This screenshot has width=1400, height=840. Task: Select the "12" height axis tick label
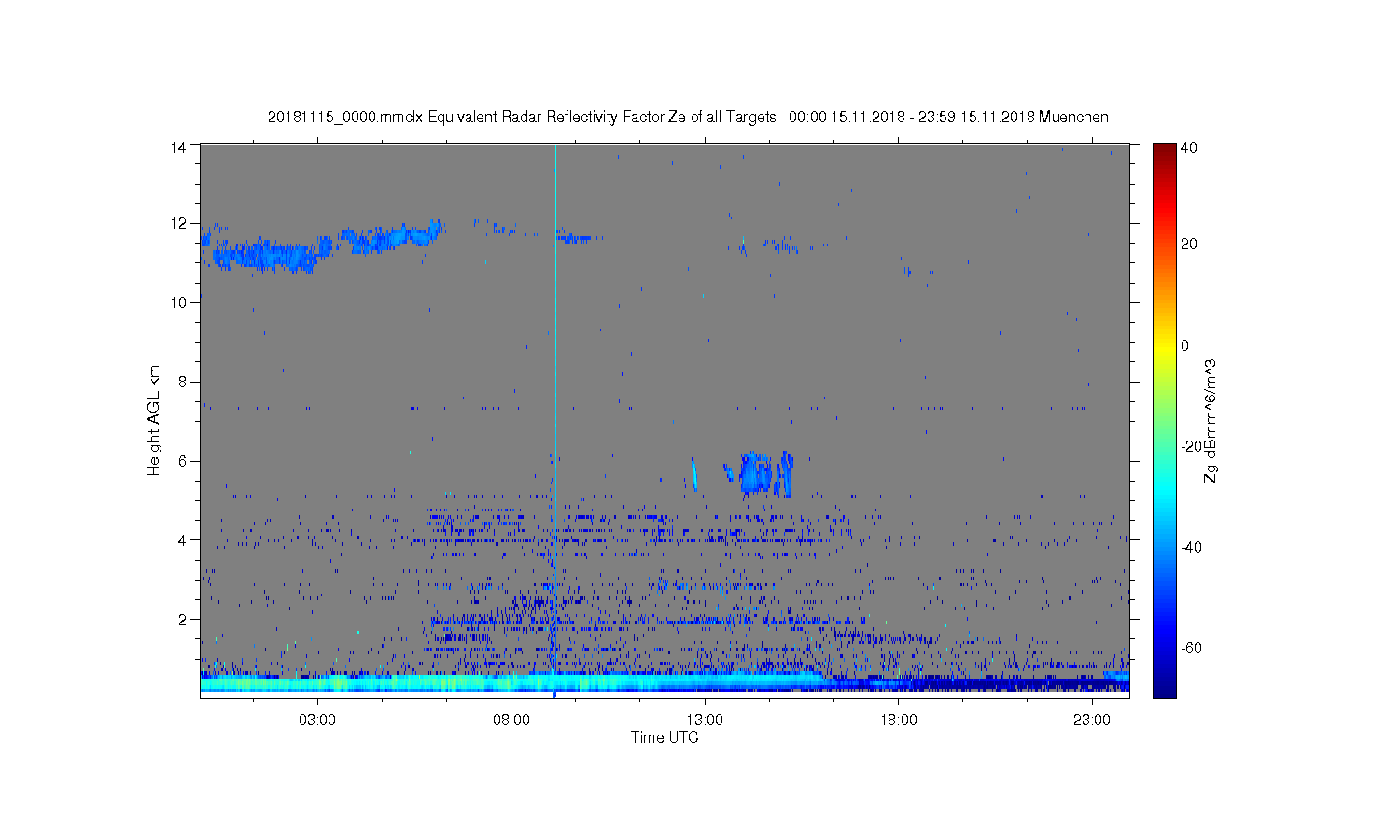pos(179,223)
